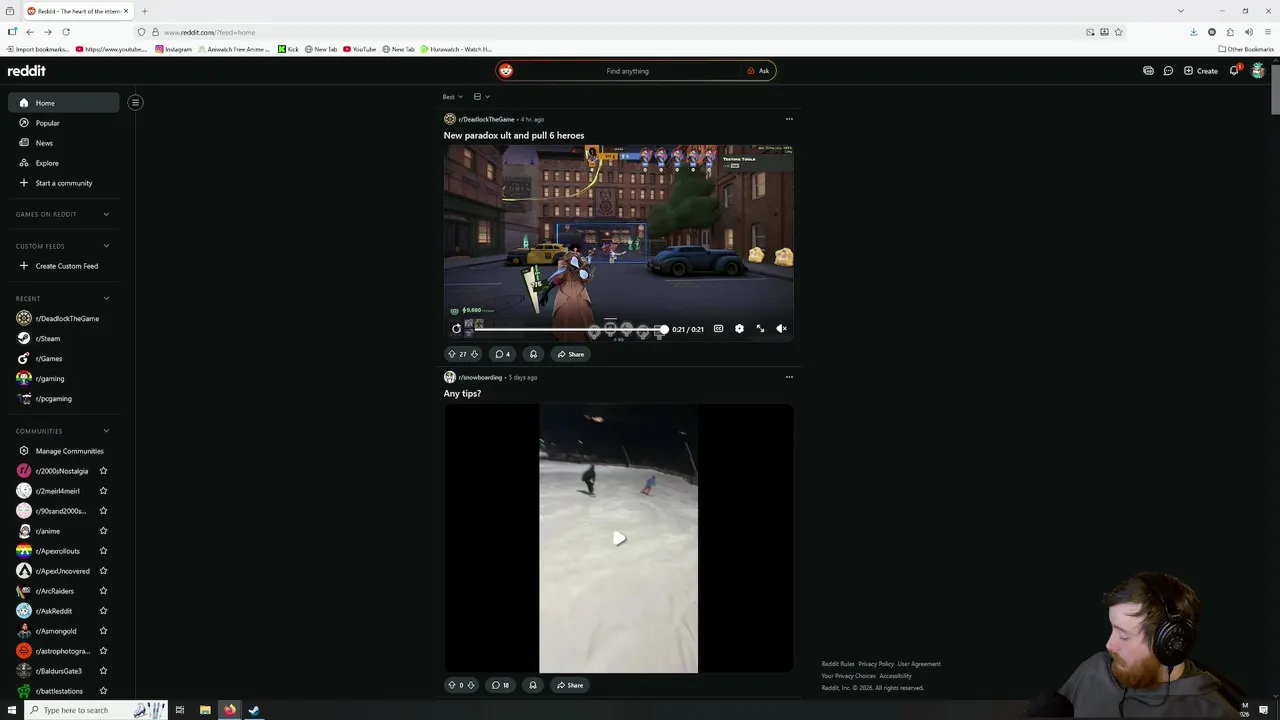
Task: Give an award to the New paradox ult post
Action: coord(533,354)
